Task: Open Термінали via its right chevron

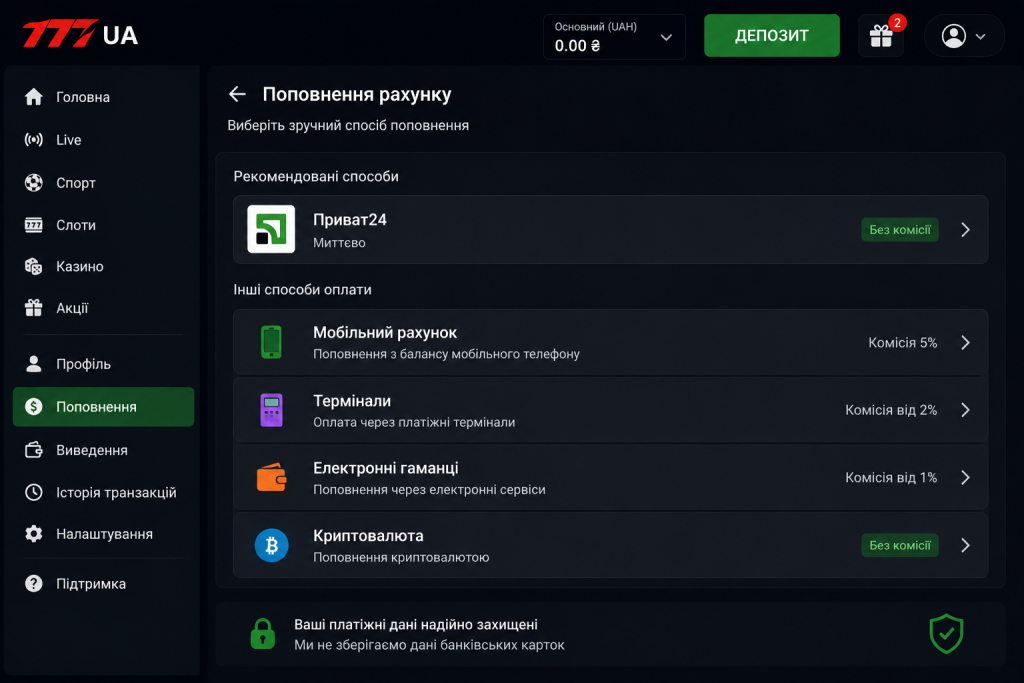Action: (965, 410)
